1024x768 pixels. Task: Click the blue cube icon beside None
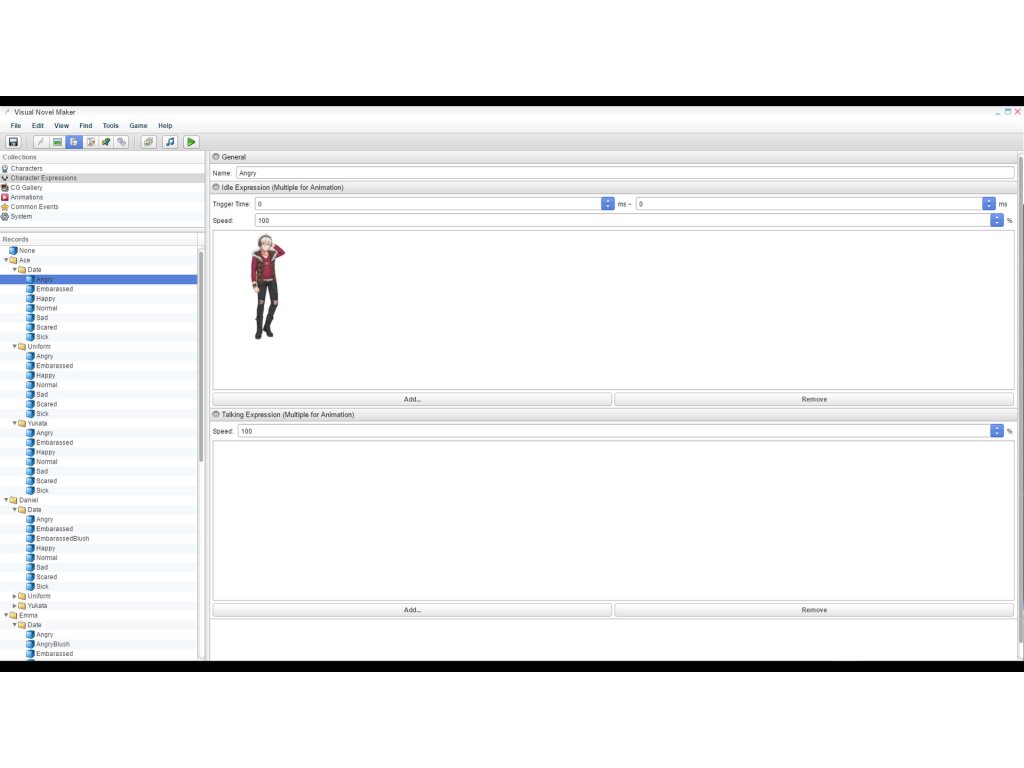[13, 251]
